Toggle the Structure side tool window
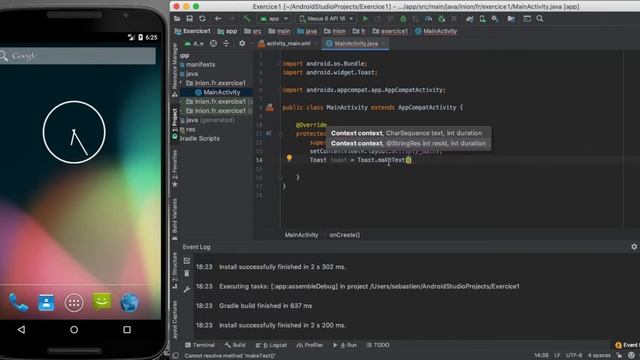The width and height of the screenshot is (640, 360). (x=175, y=270)
